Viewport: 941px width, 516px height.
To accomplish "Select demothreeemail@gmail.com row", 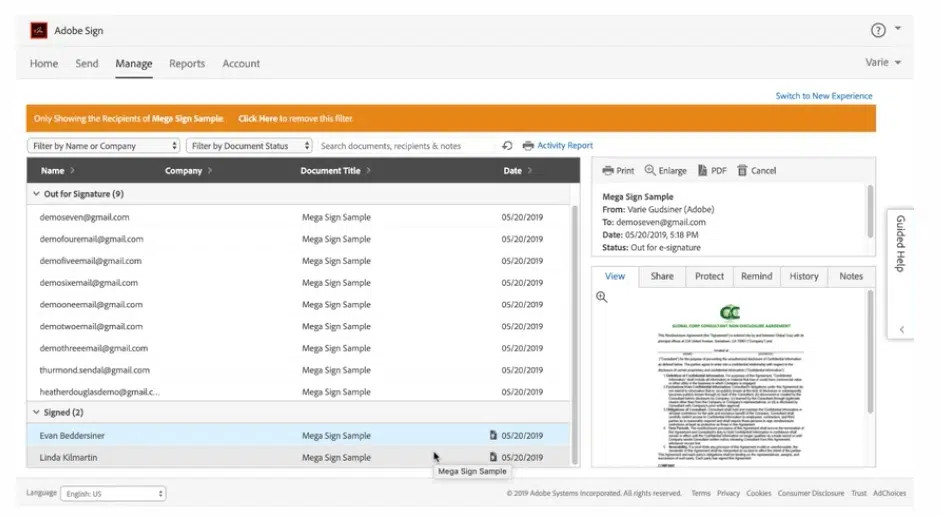I will [298, 348].
